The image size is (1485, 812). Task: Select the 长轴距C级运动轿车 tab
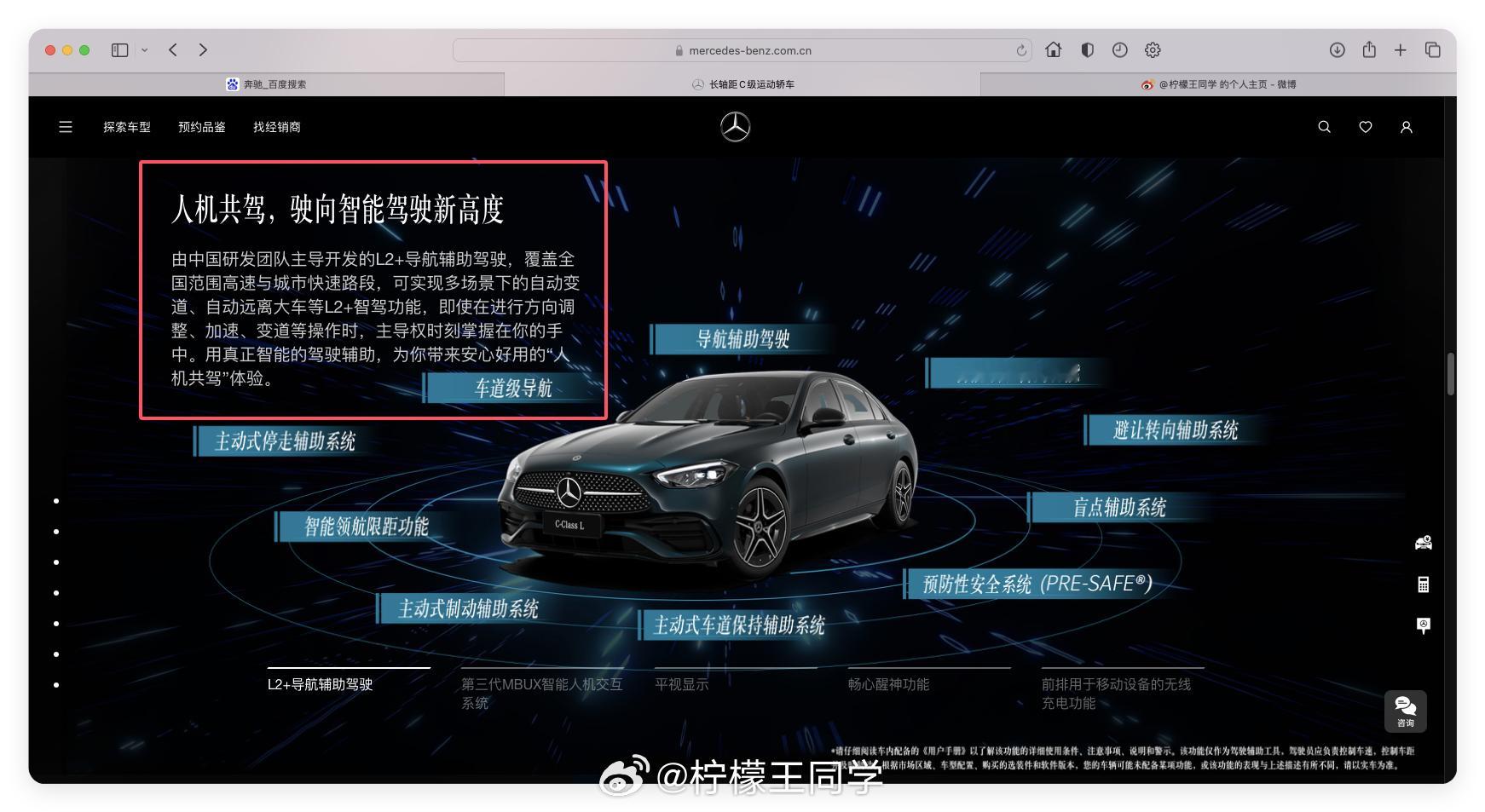742,84
